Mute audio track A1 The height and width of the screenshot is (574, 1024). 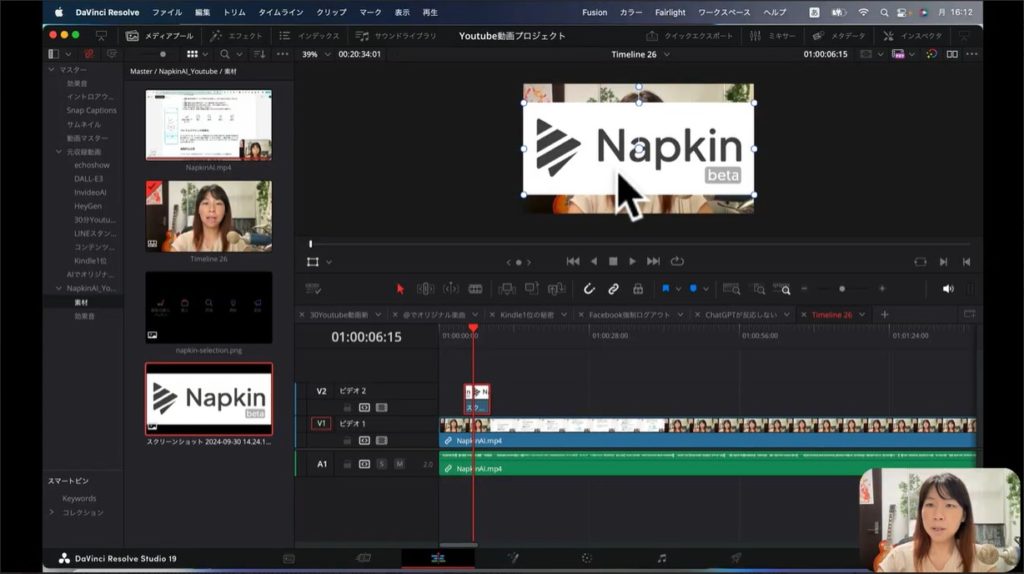399,464
